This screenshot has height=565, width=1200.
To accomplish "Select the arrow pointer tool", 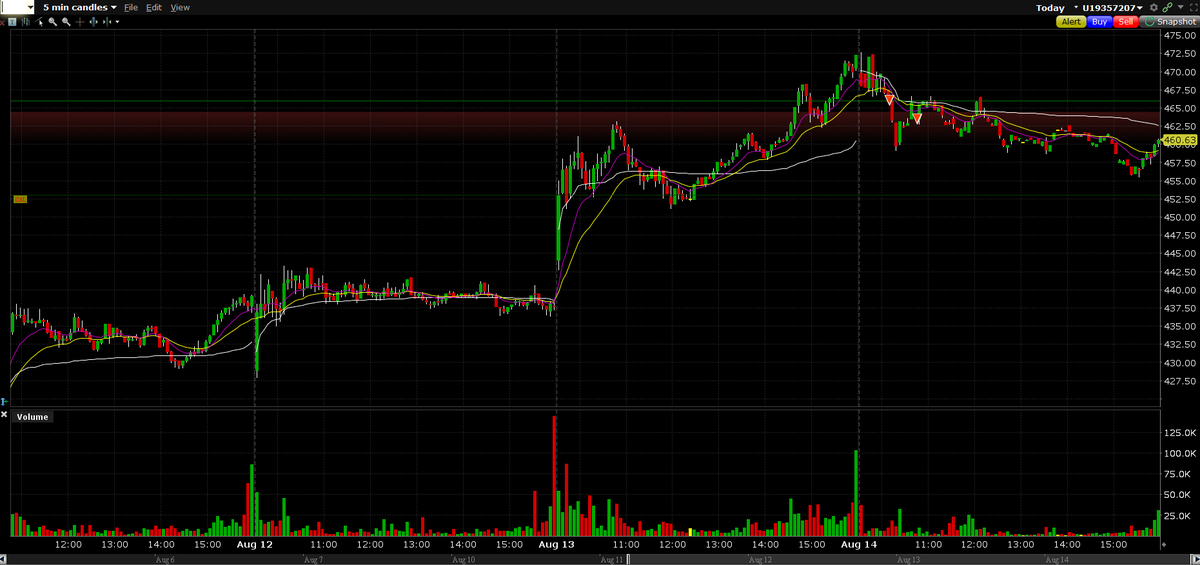I will click(x=39, y=22).
